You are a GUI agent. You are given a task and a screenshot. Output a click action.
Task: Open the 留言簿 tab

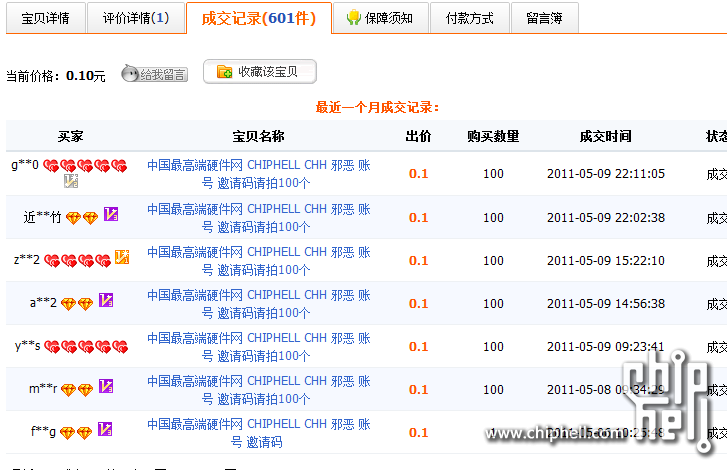click(x=545, y=18)
